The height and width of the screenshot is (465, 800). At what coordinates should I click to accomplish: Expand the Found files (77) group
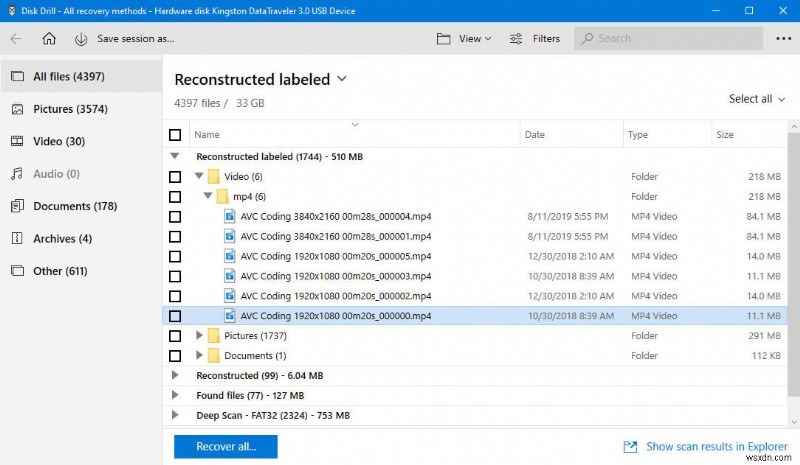point(176,395)
